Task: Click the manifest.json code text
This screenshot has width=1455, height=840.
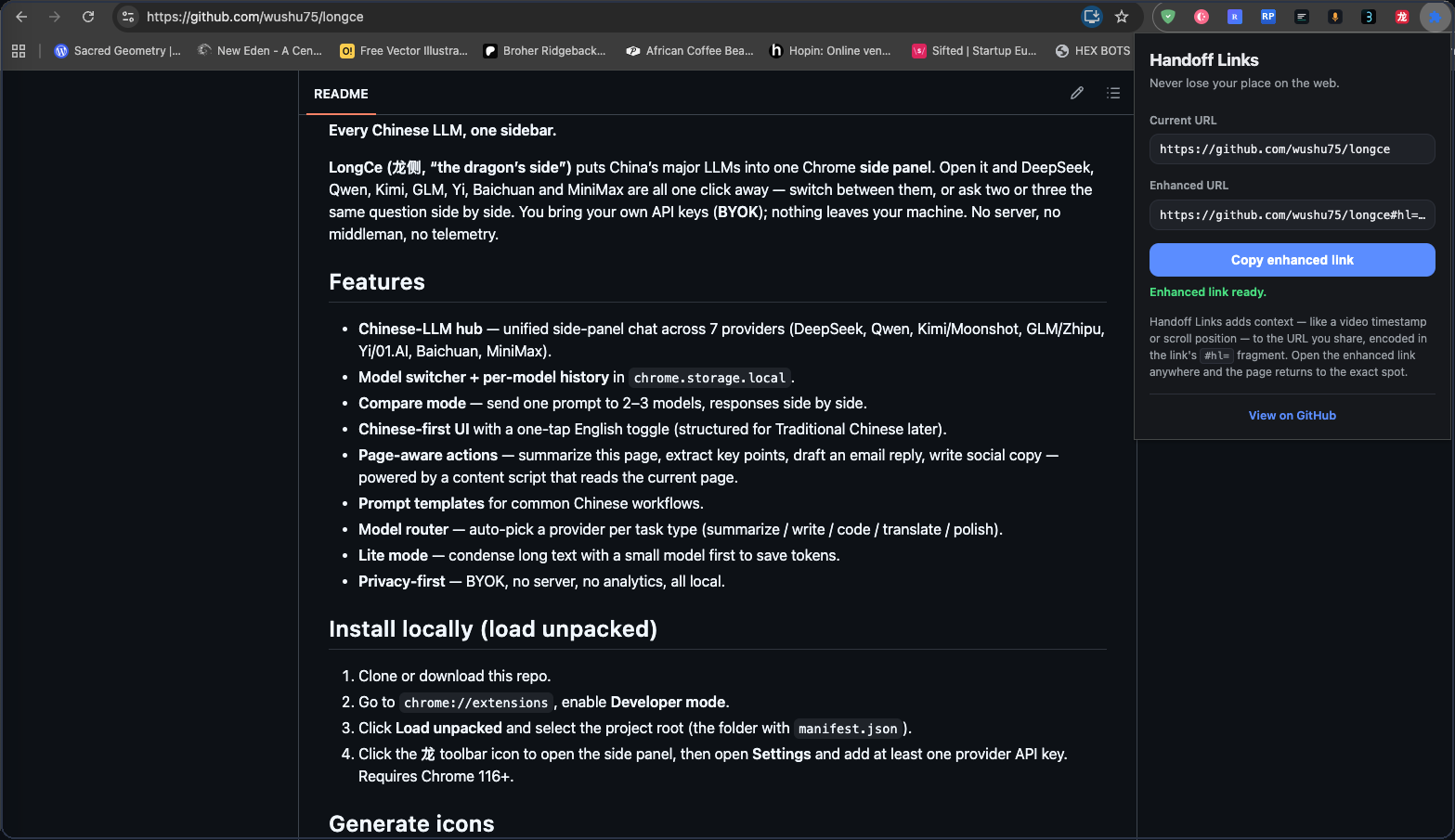Action: (848, 729)
